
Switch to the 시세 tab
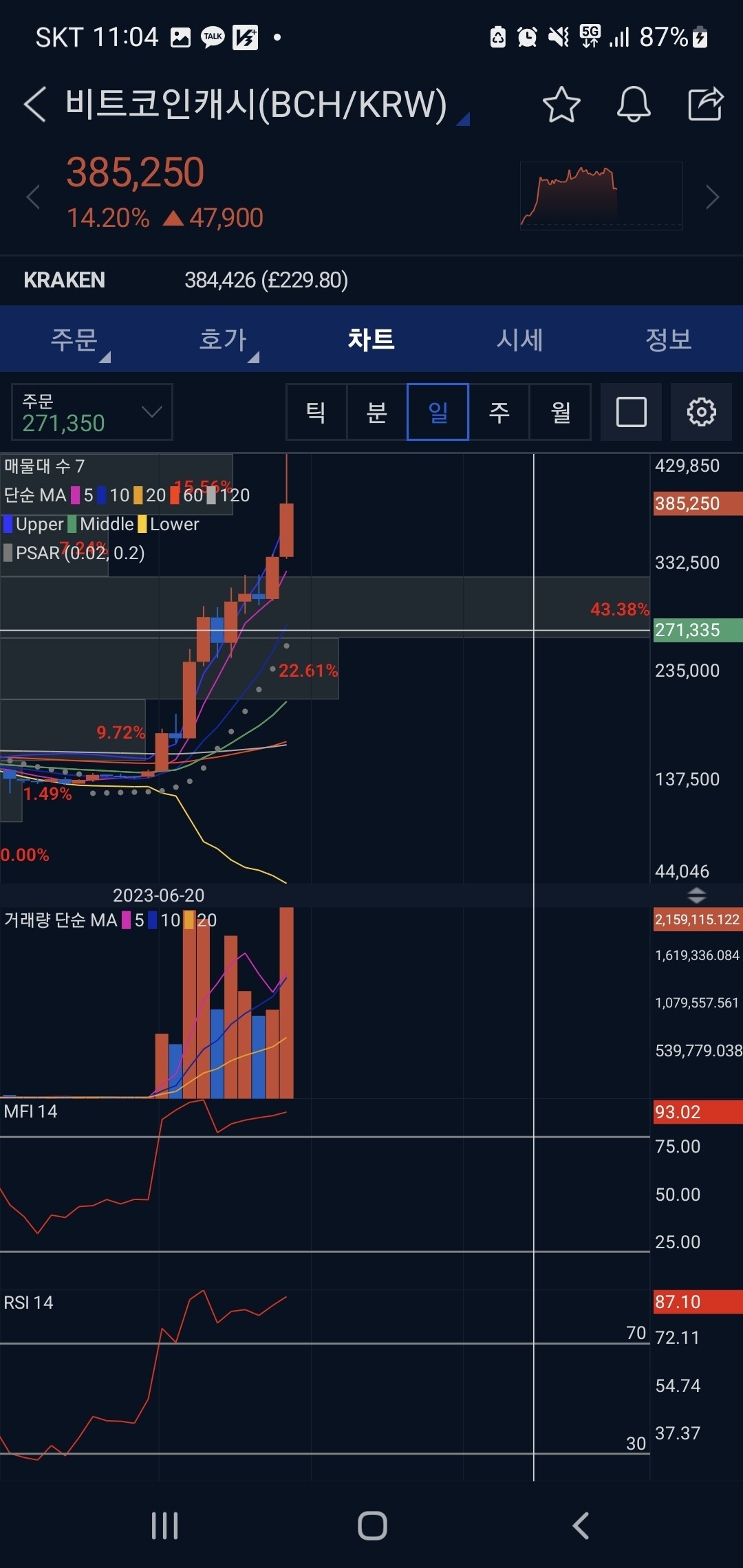pos(520,340)
